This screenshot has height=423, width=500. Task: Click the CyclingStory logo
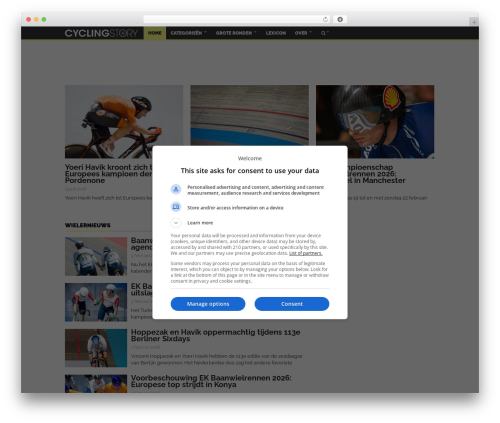point(101,33)
